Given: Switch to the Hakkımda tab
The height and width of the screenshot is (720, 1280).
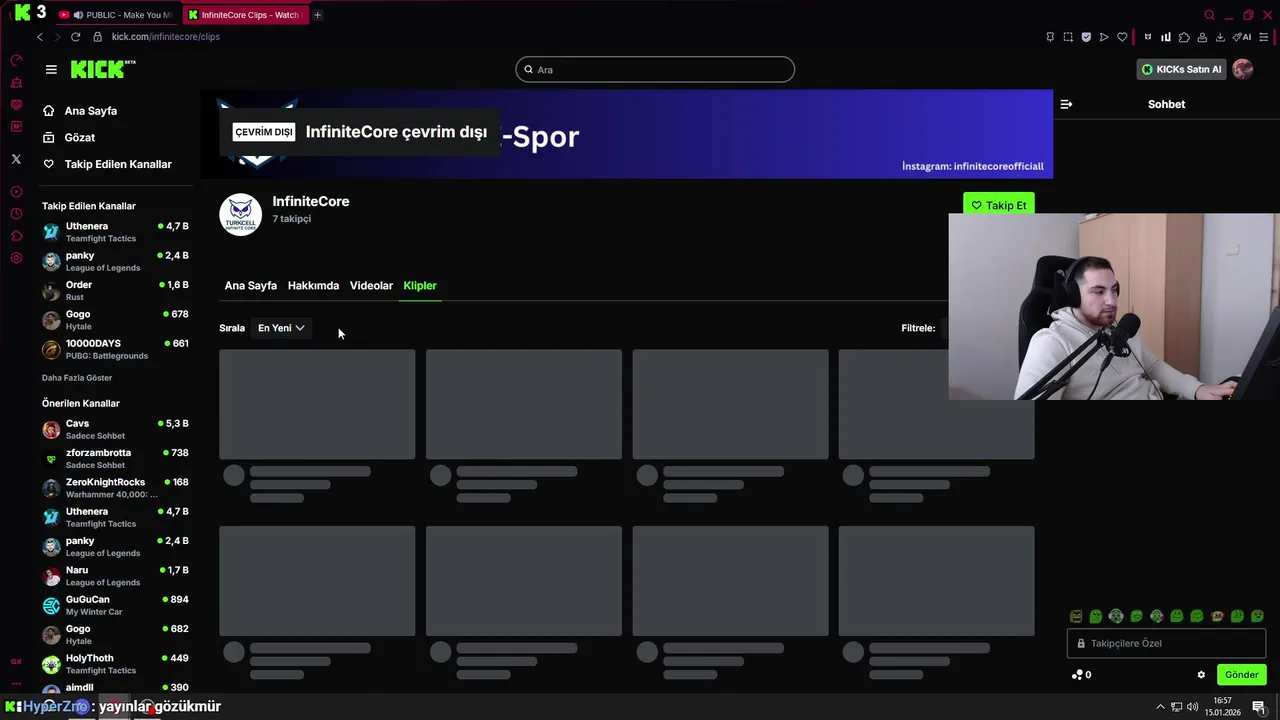Looking at the screenshot, I should [x=313, y=286].
